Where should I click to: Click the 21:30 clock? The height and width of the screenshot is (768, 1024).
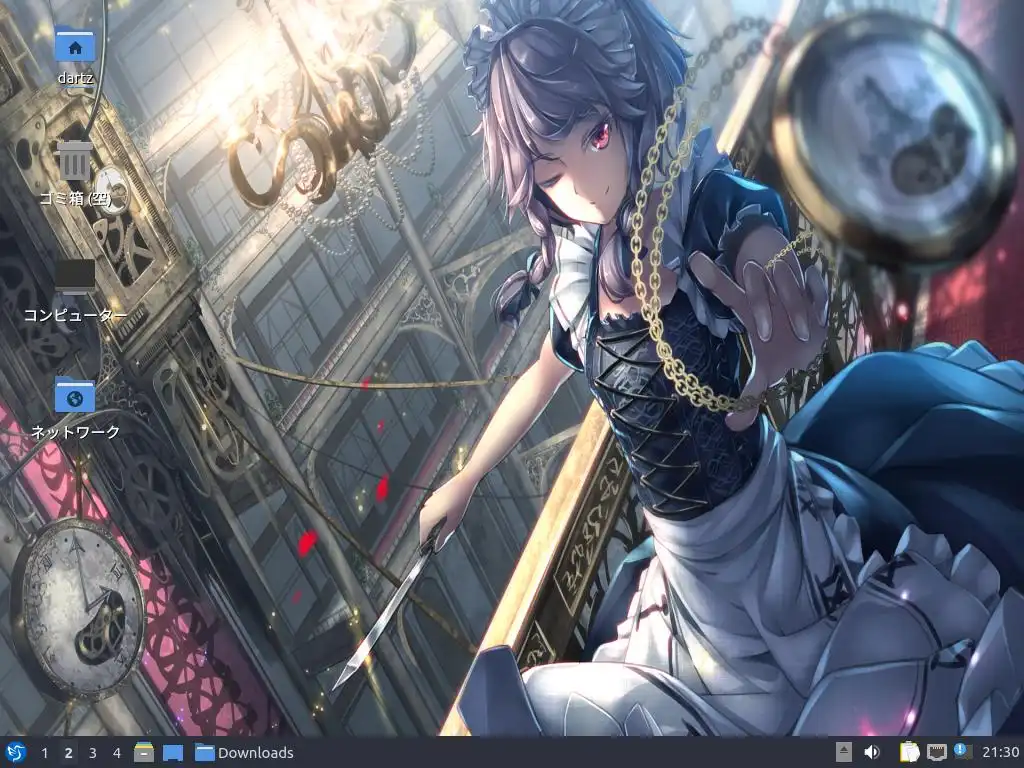pyautogui.click(x=1000, y=752)
